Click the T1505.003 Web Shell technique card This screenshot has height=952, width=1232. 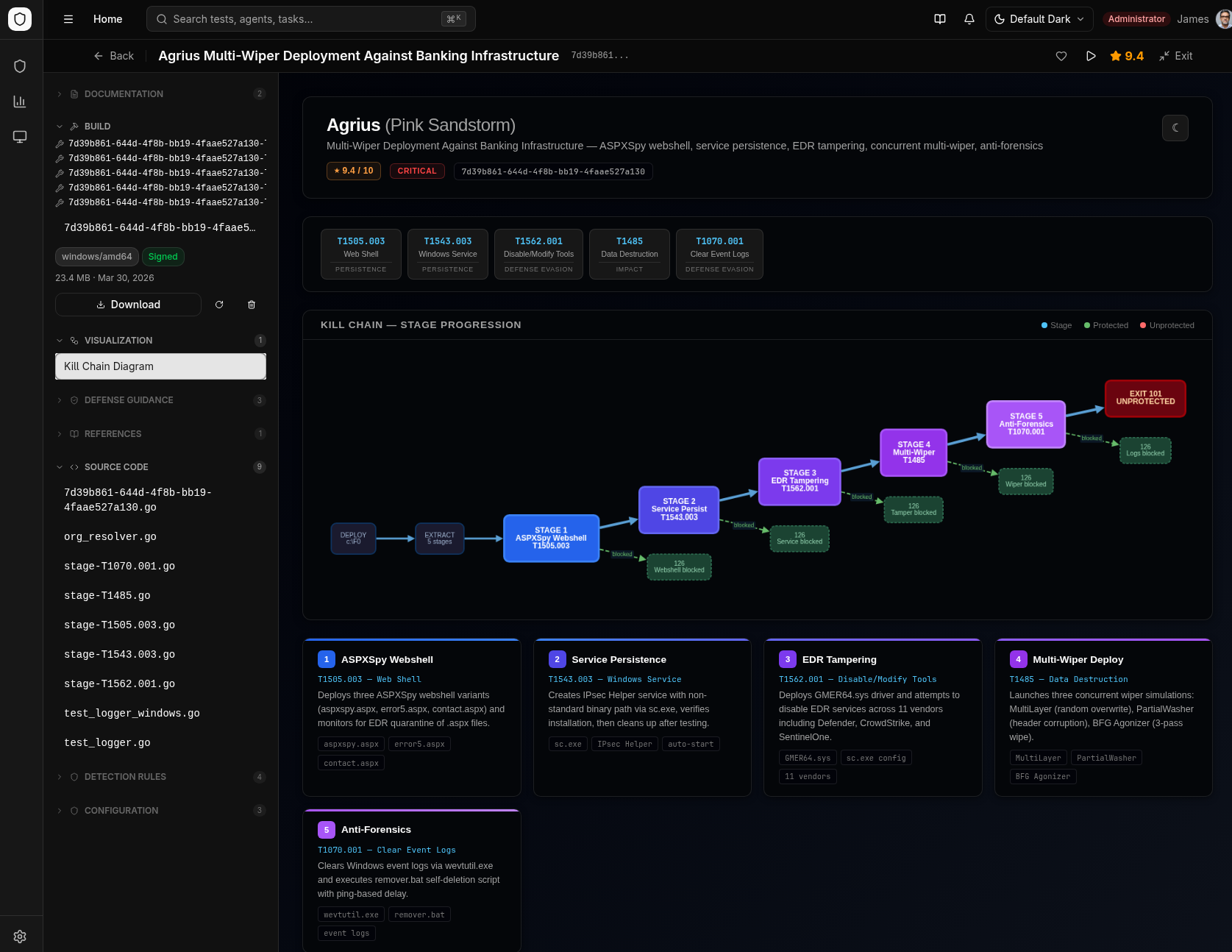[x=361, y=255]
